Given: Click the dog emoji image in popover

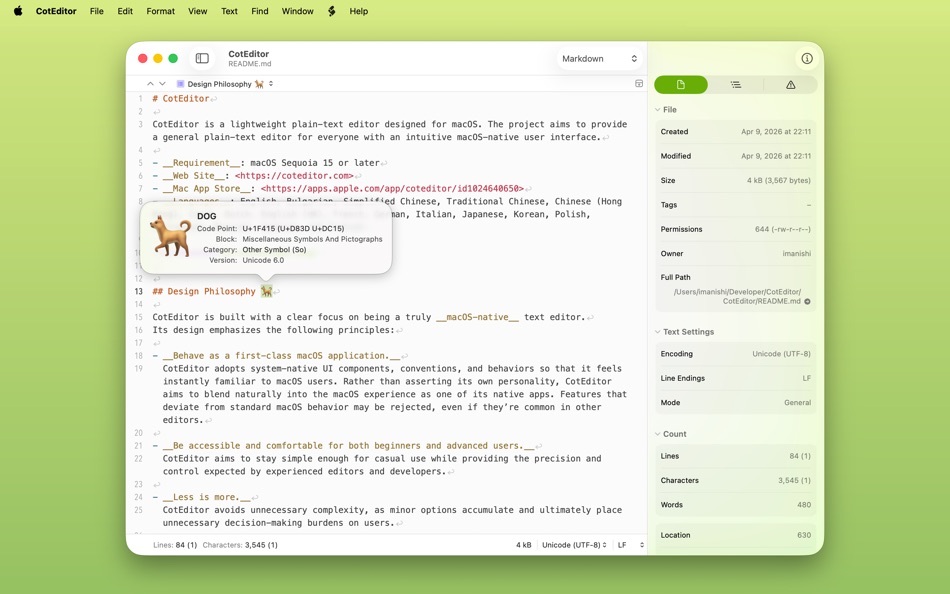Looking at the screenshot, I should pos(170,236).
